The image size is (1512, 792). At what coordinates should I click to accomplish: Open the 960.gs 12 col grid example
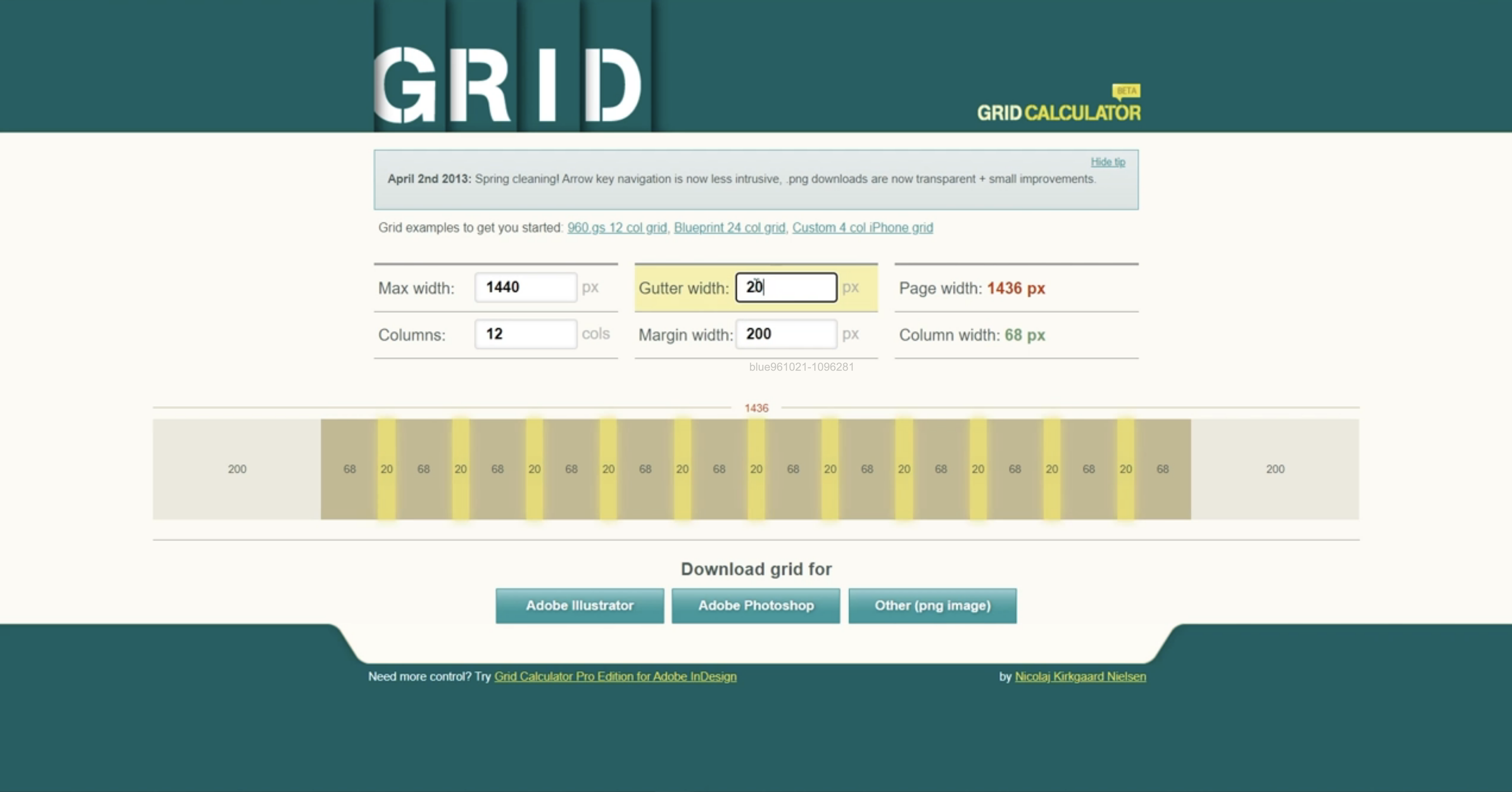click(617, 228)
